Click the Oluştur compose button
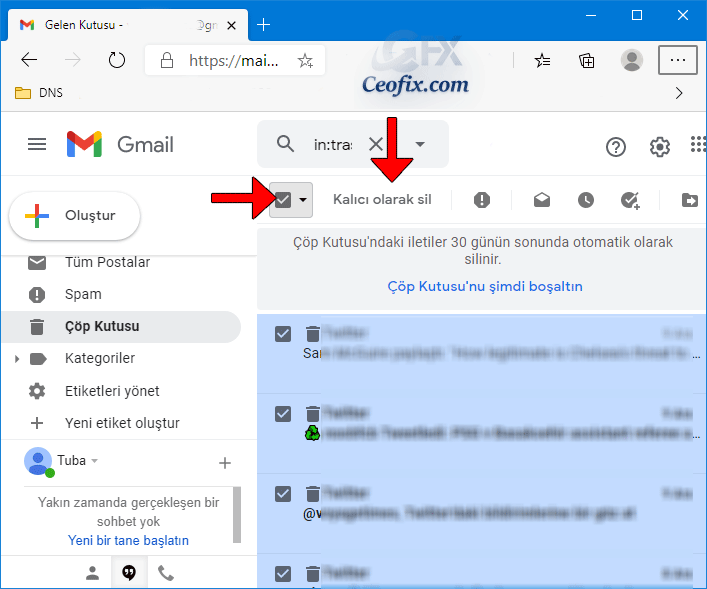The height and width of the screenshot is (589, 707). click(75, 216)
